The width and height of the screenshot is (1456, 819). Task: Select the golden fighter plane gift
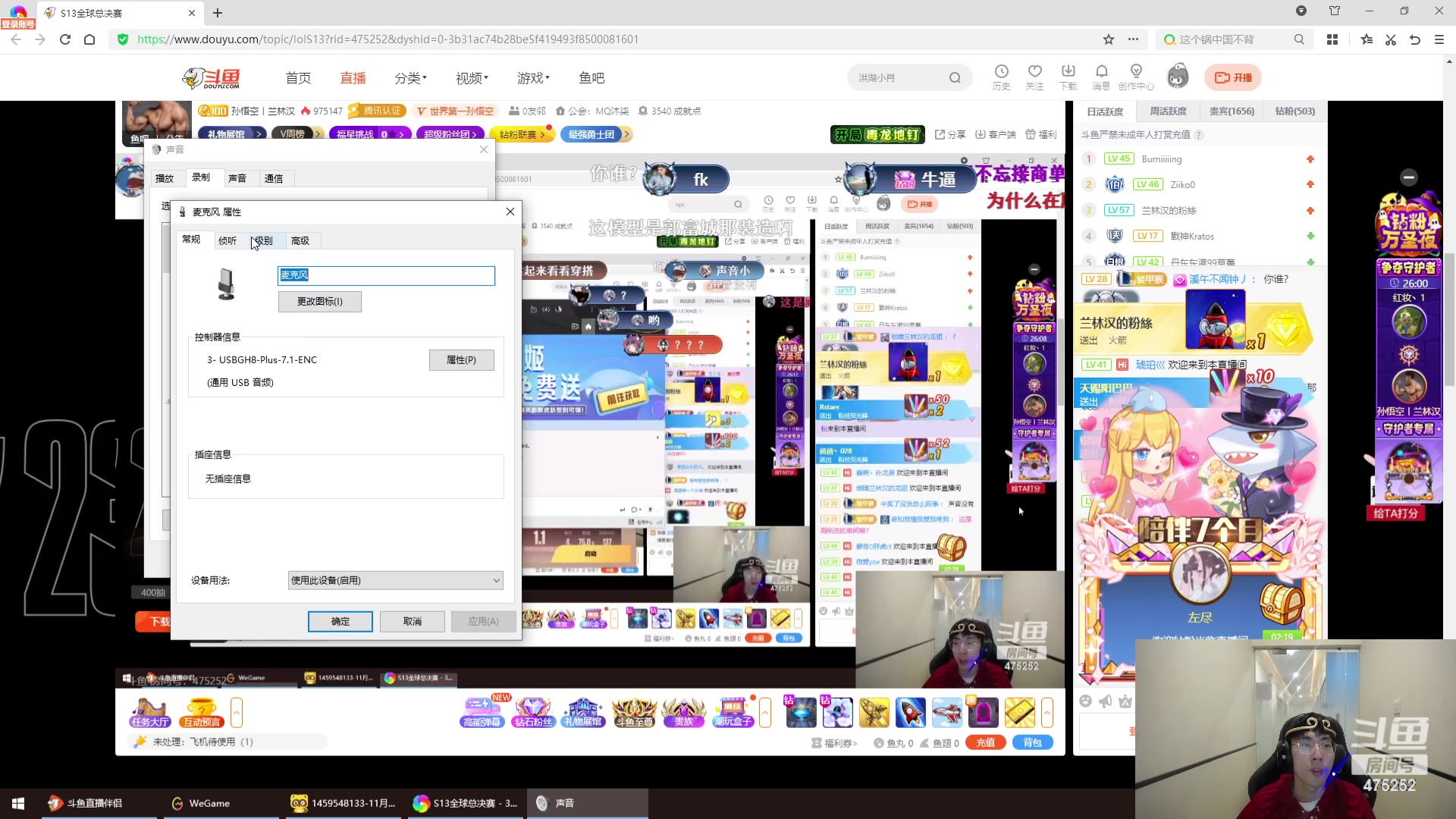click(x=874, y=713)
